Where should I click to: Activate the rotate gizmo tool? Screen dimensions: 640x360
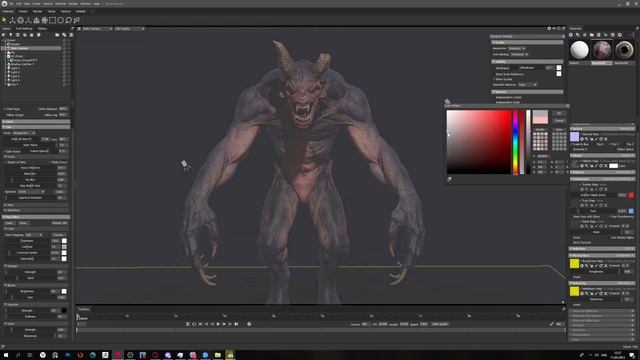[x=20, y=20]
